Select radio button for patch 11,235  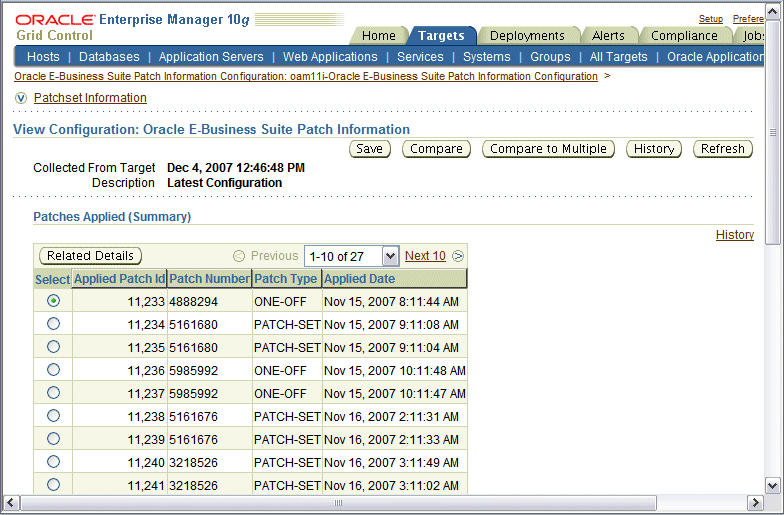click(x=53, y=346)
